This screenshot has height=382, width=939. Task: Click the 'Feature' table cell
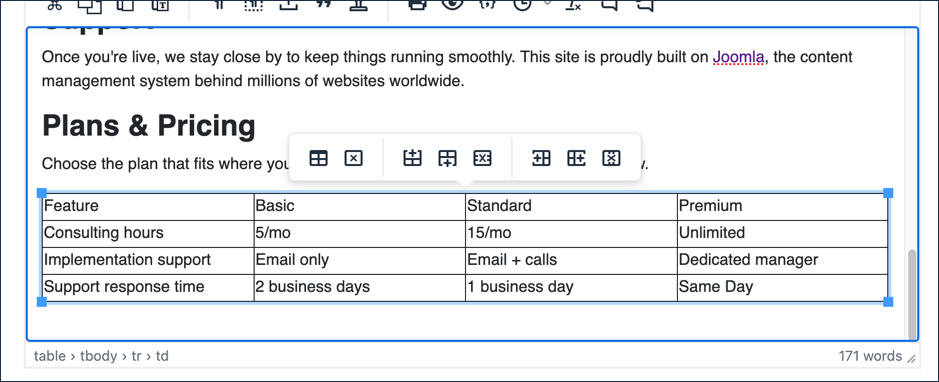click(148, 207)
